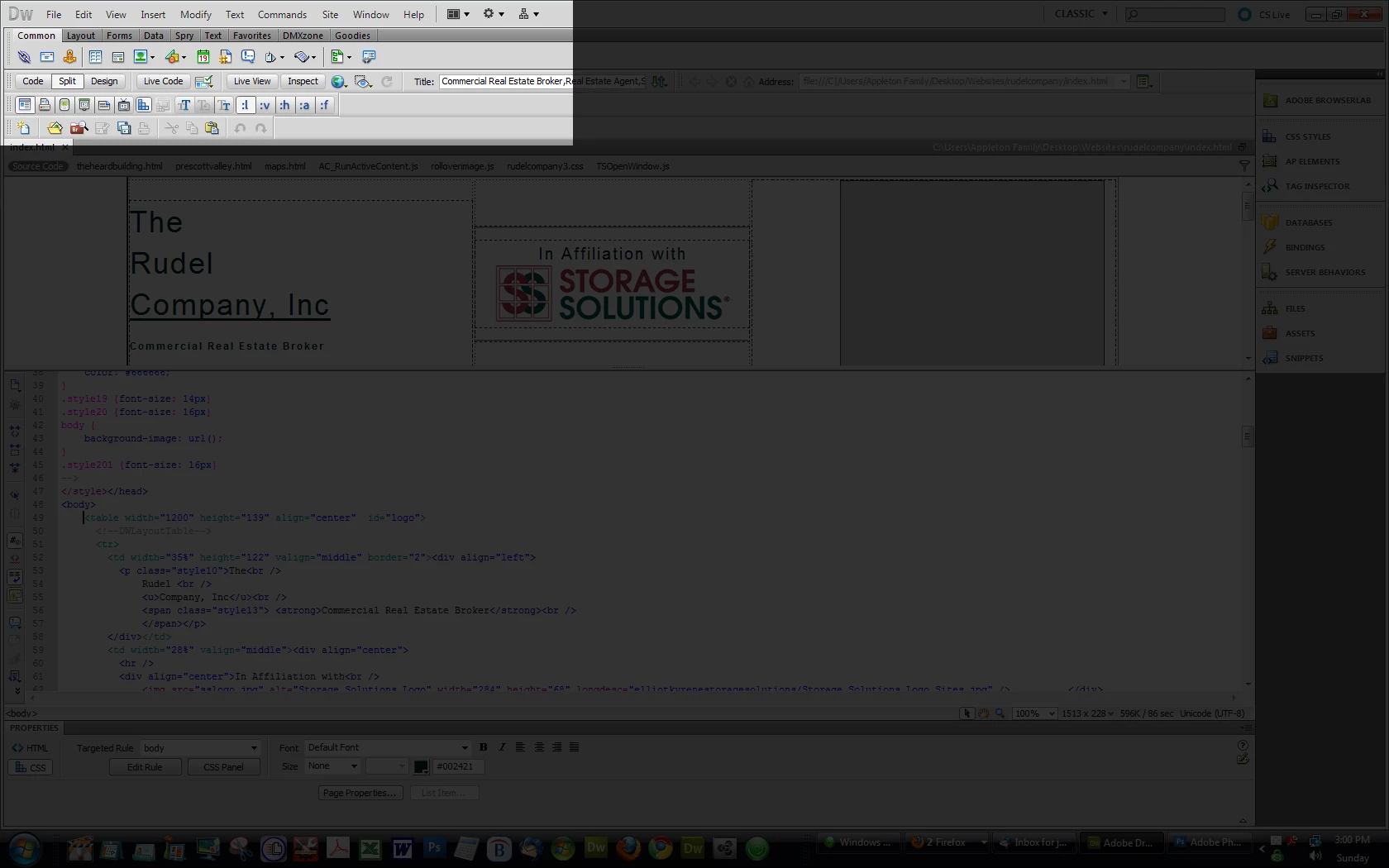Viewport: 1389px width, 868px height.
Task: Open the Modify menu
Action: click(195, 14)
